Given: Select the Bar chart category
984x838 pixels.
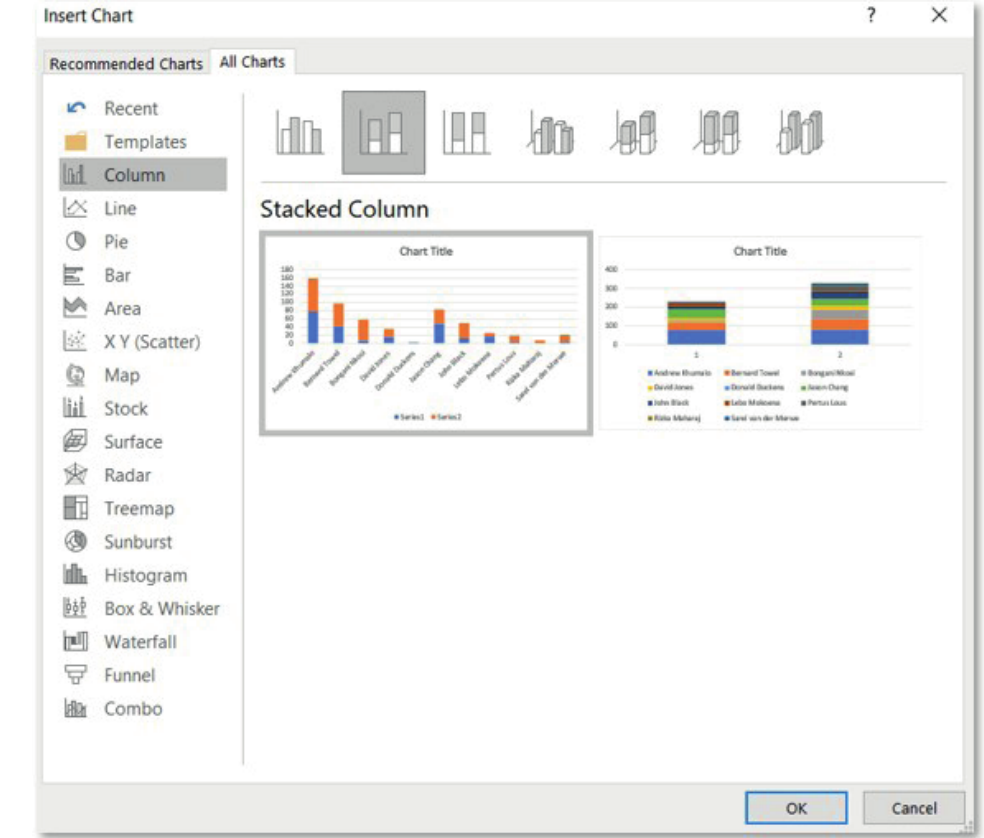Looking at the screenshot, I should coord(143,275).
